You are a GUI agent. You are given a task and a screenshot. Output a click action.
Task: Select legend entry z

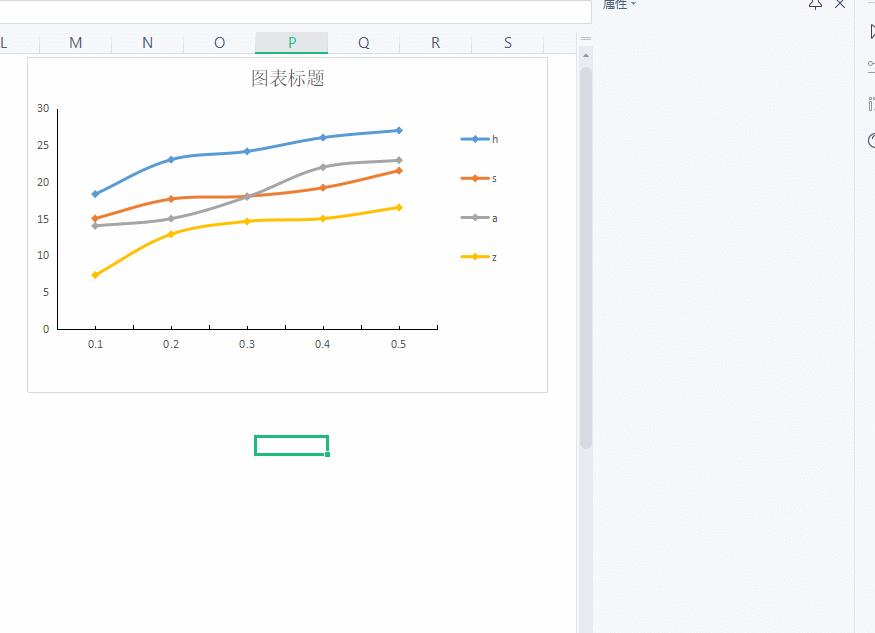(479, 257)
